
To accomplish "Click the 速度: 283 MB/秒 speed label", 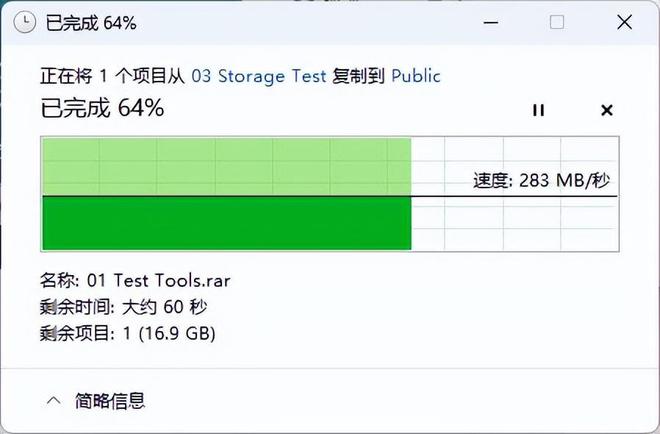I will click(541, 180).
